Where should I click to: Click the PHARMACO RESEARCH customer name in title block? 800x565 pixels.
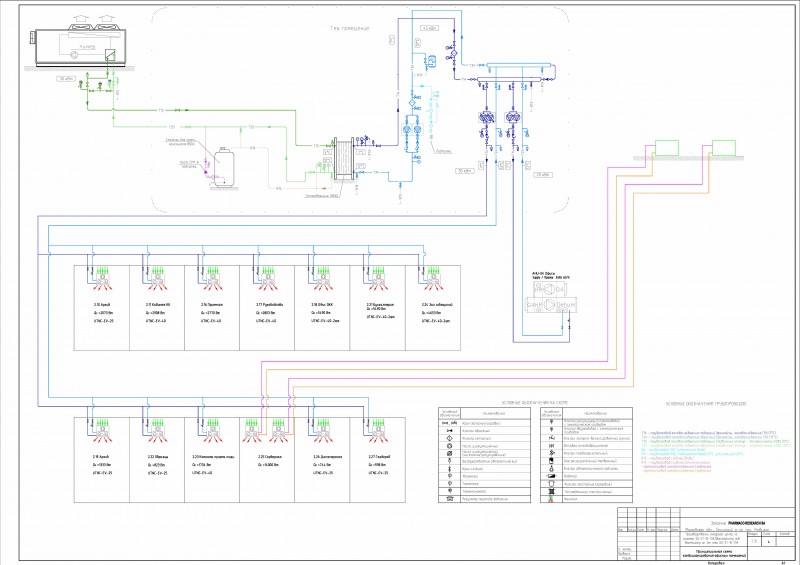(x=746, y=524)
